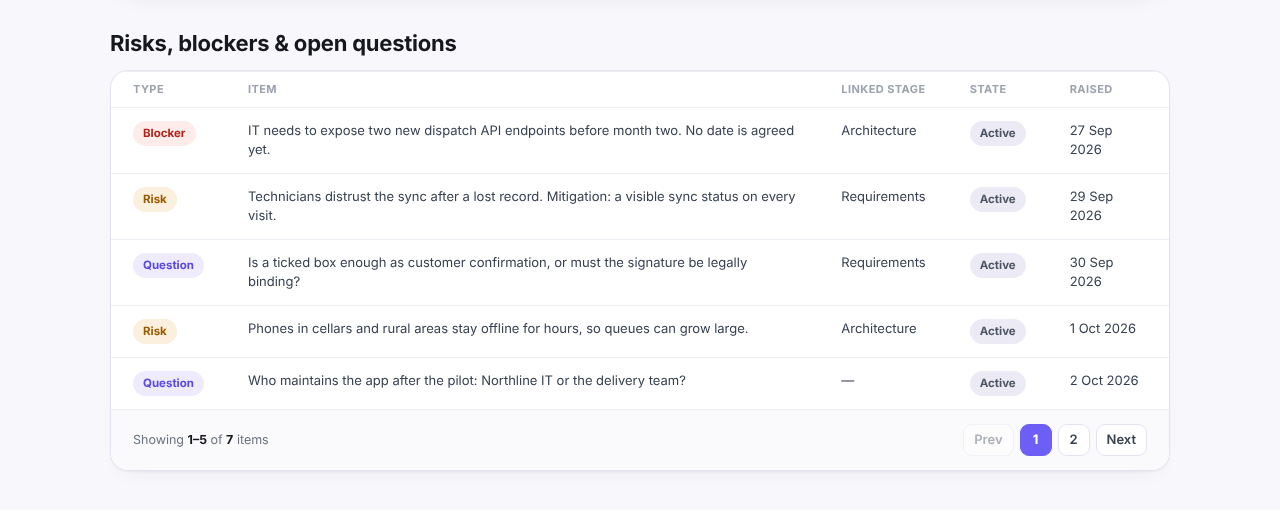The width and height of the screenshot is (1280, 510).
Task: Click the dash stage in app maintenance row
Action: (x=848, y=381)
